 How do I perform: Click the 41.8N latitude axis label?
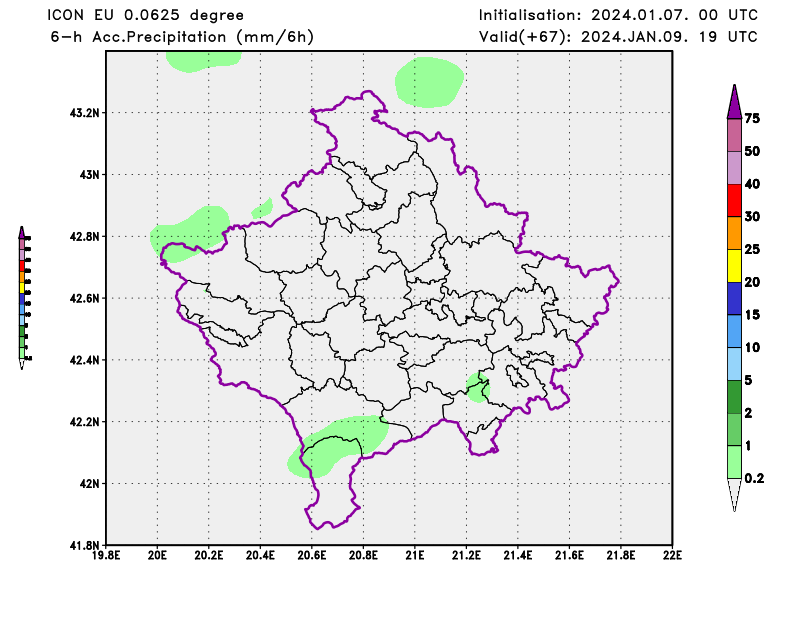click(x=84, y=546)
